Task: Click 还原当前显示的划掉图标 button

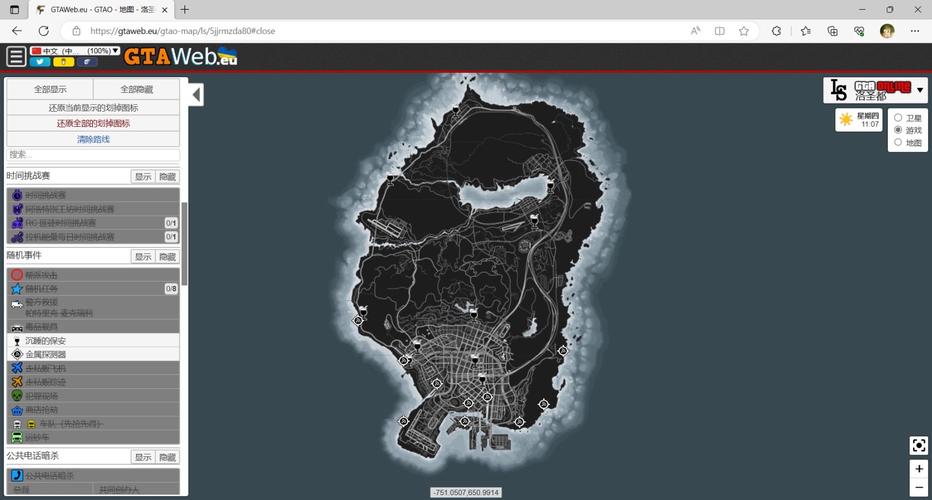Action: tap(93, 108)
